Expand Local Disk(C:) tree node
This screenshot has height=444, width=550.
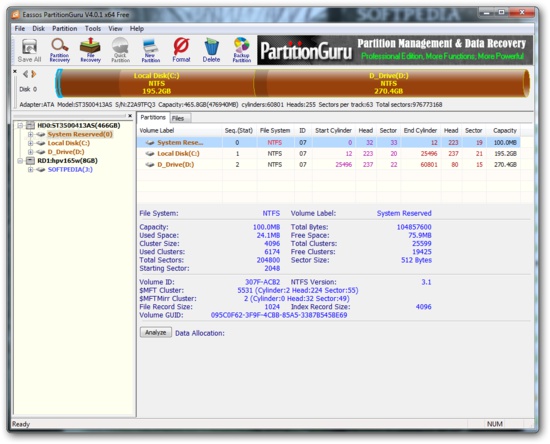click(31, 143)
